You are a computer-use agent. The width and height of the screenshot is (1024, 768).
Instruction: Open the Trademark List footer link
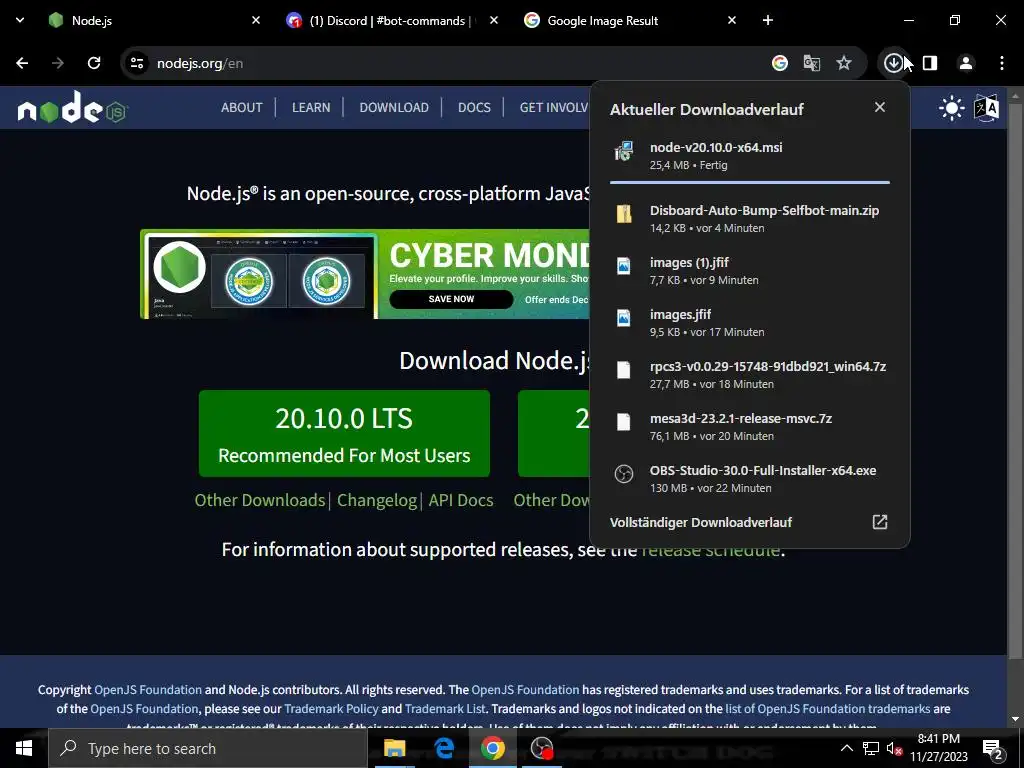pos(445,709)
